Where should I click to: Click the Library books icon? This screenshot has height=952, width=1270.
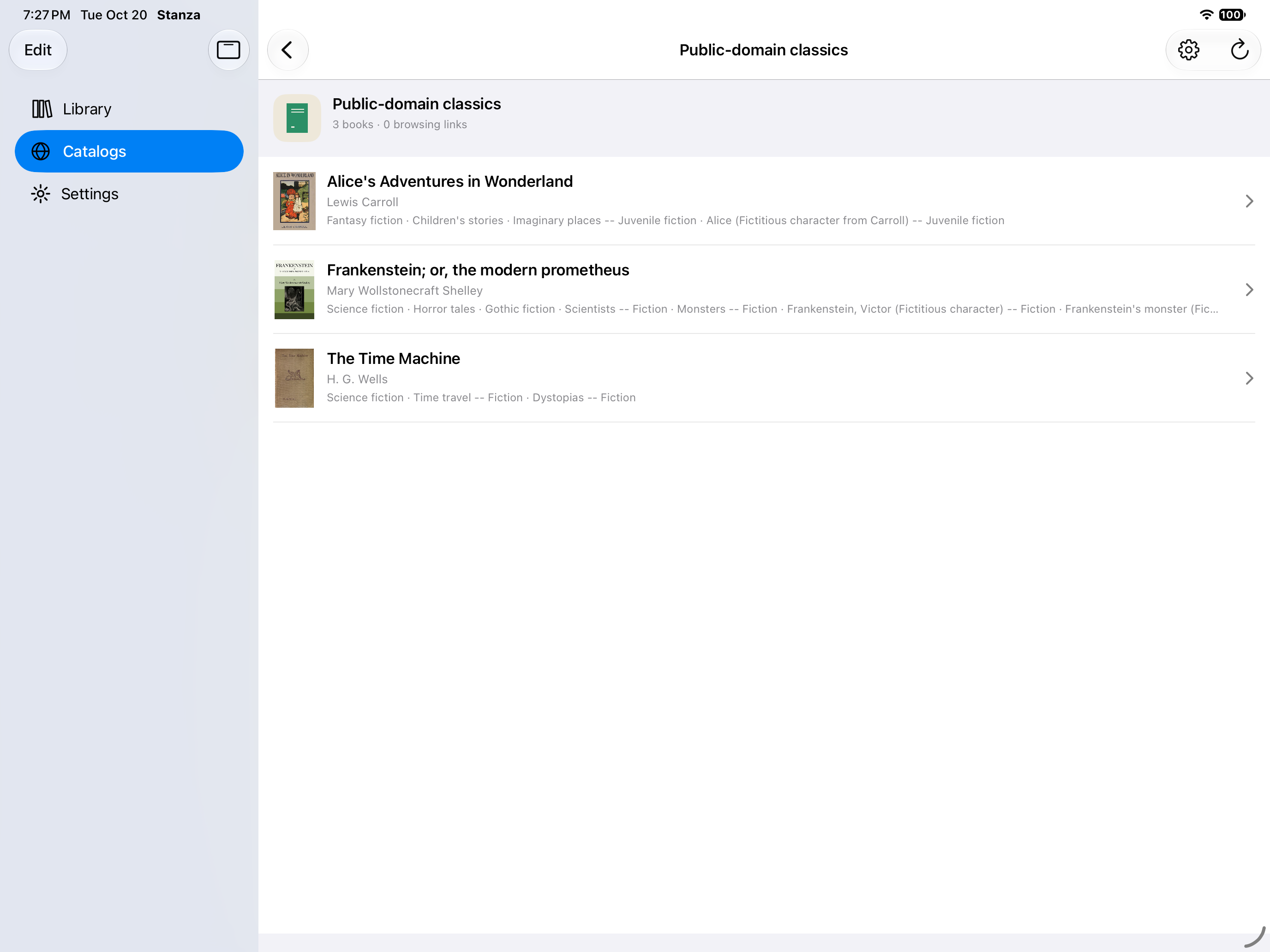pos(42,109)
